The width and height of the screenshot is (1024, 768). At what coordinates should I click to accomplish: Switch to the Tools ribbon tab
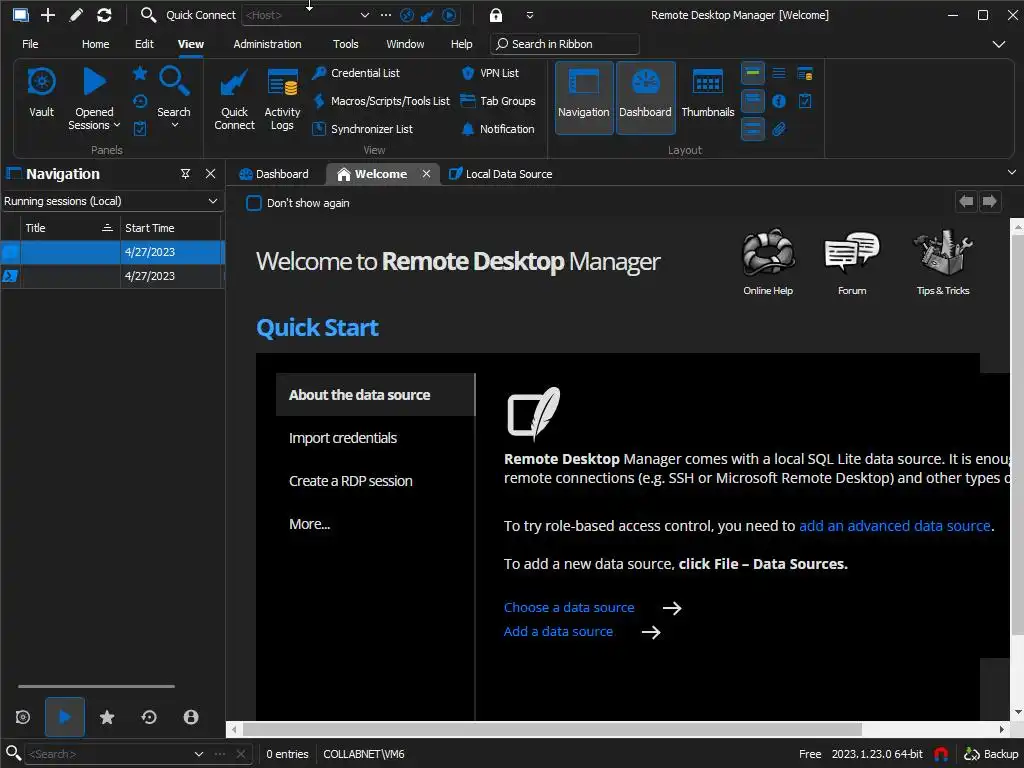(345, 44)
